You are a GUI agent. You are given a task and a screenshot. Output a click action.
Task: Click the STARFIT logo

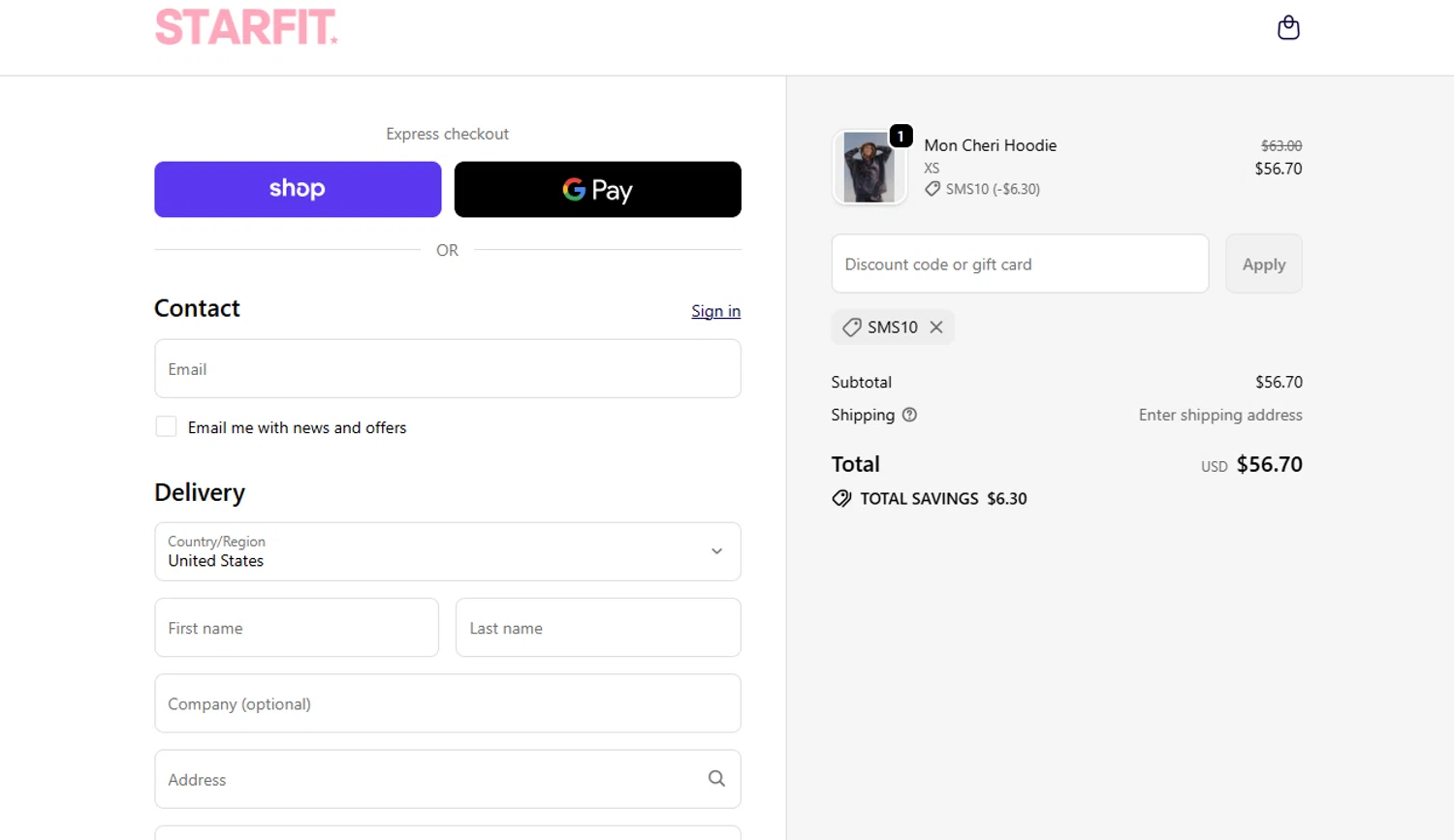pos(246,27)
